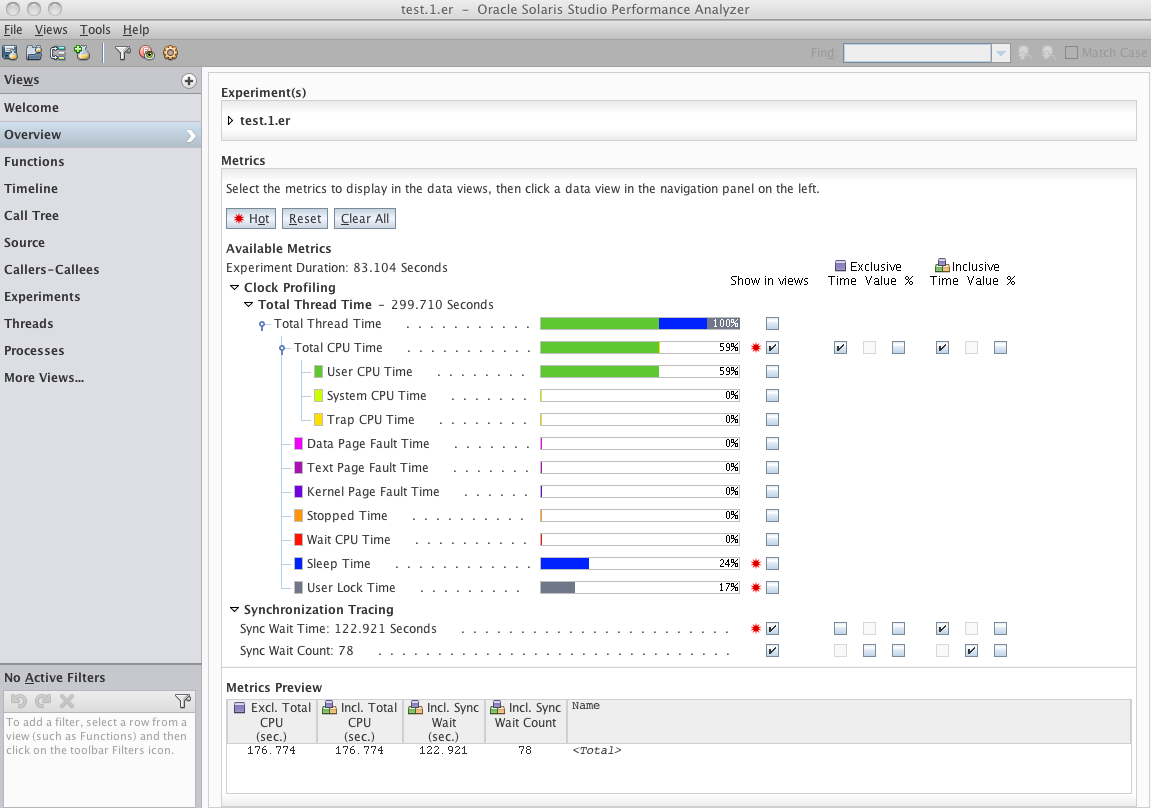Image resolution: width=1151 pixels, height=808 pixels.
Task: Click the Profile Application toolbar icon
Action: (x=10, y=53)
